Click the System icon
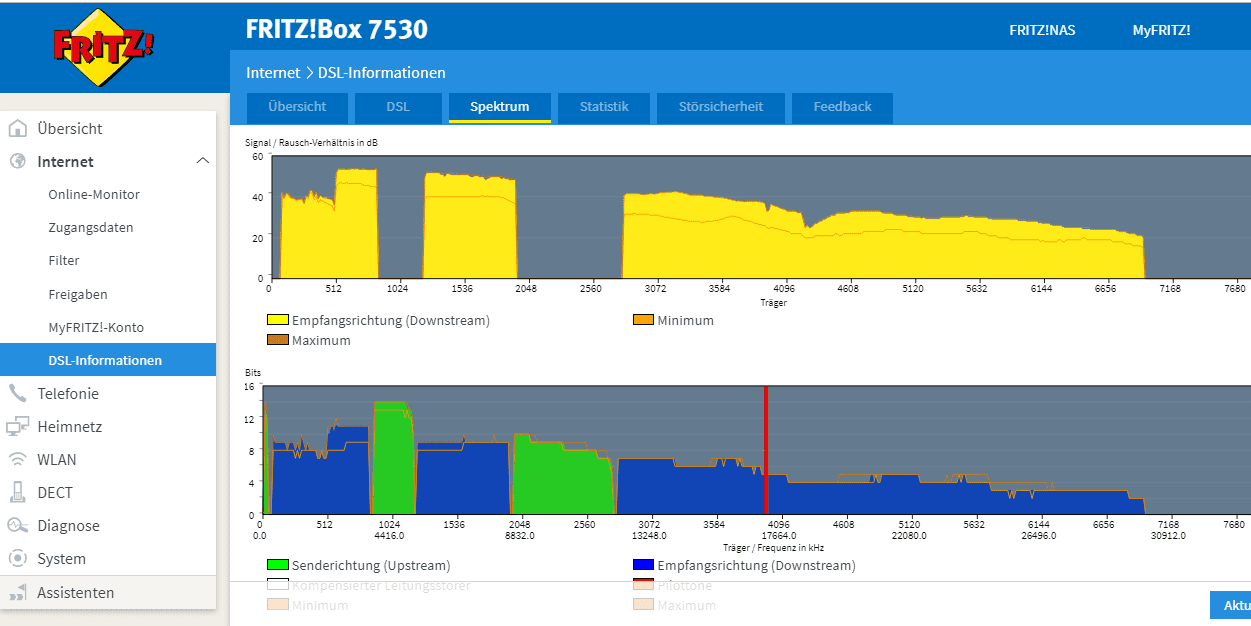 (17, 558)
